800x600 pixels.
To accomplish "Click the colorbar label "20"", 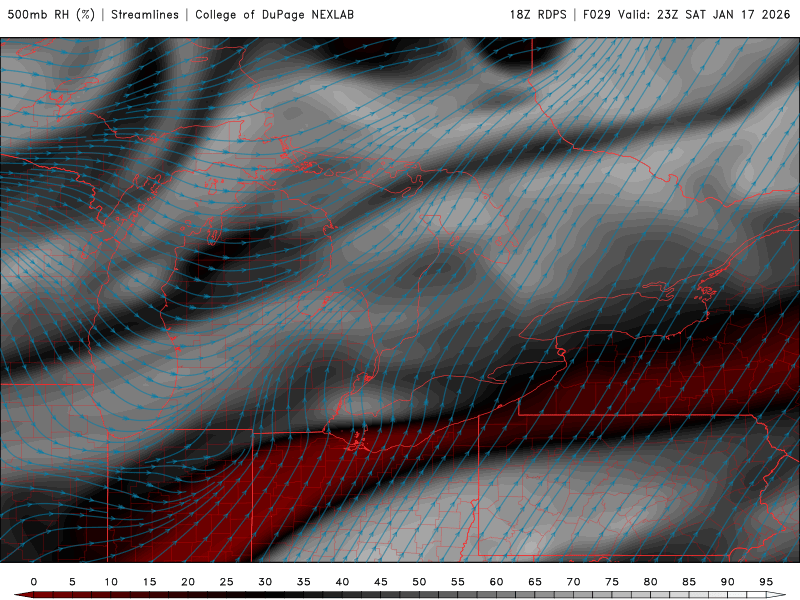I will click(x=188, y=582).
